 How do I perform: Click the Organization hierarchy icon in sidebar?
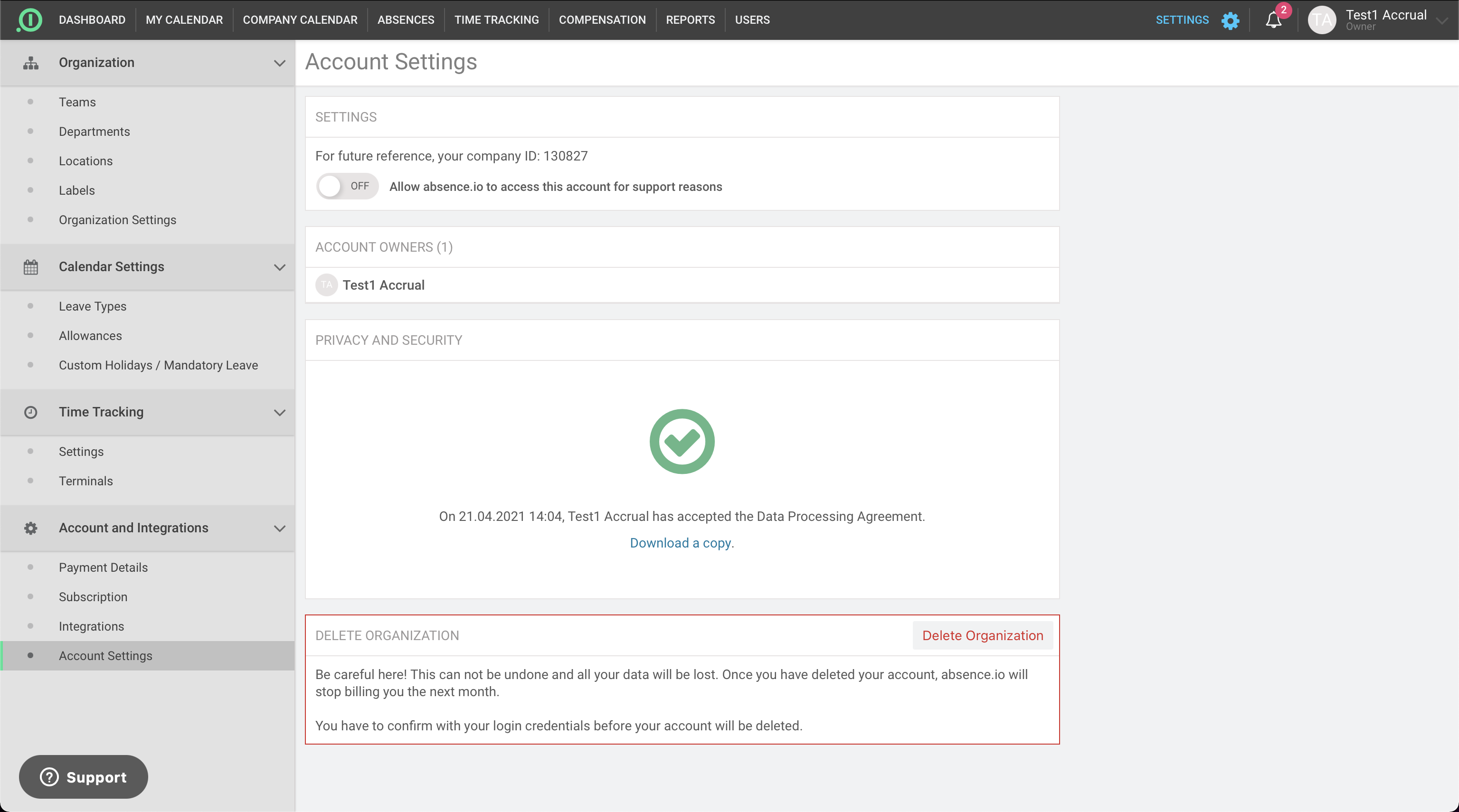[30, 63]
